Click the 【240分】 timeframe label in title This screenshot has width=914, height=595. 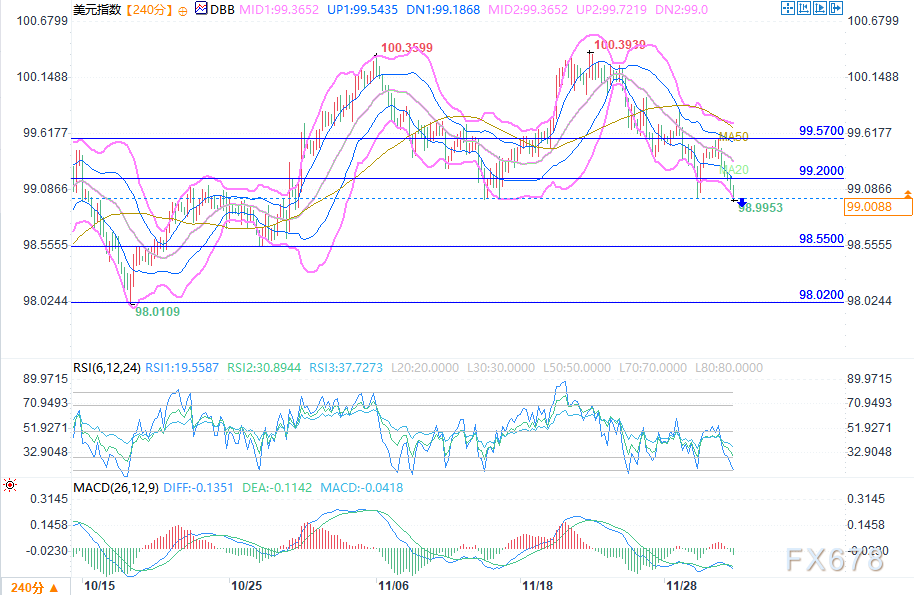coord(146,9)
